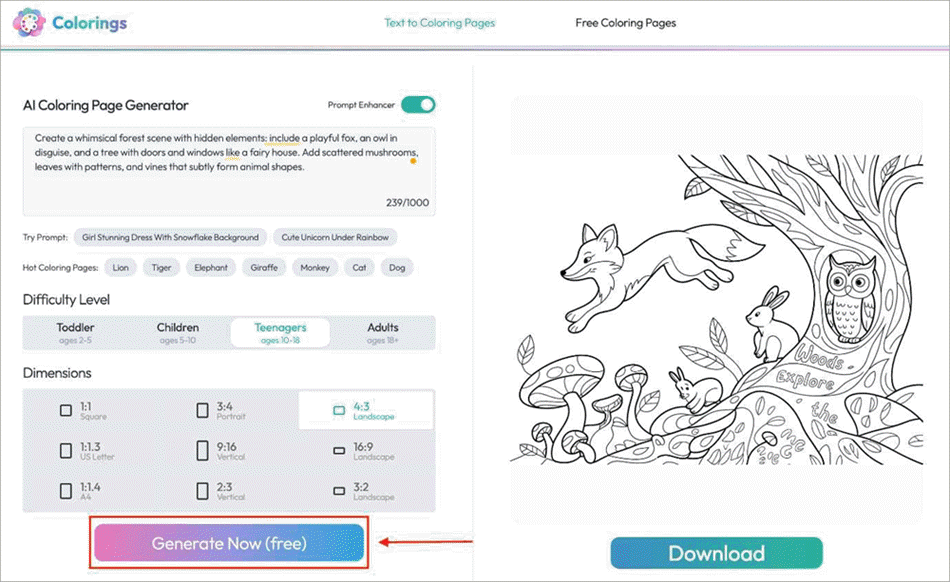Select the 16:9 Landscape dimension icon
This screenshot has width=950, height=582.
click(x=338, y=451)
